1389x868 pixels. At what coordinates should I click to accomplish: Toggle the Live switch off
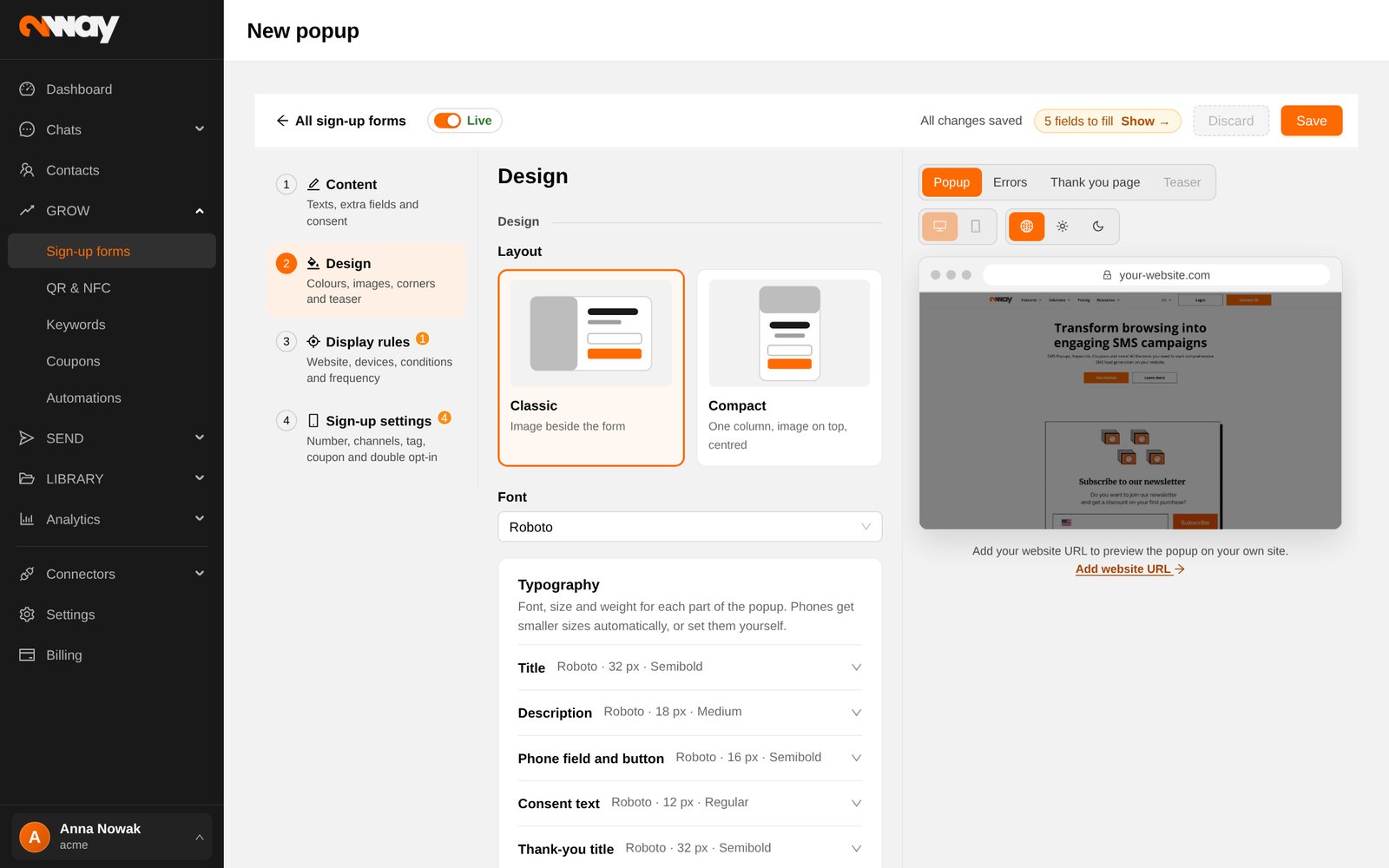pyautogui.click(x=448, y=121)
